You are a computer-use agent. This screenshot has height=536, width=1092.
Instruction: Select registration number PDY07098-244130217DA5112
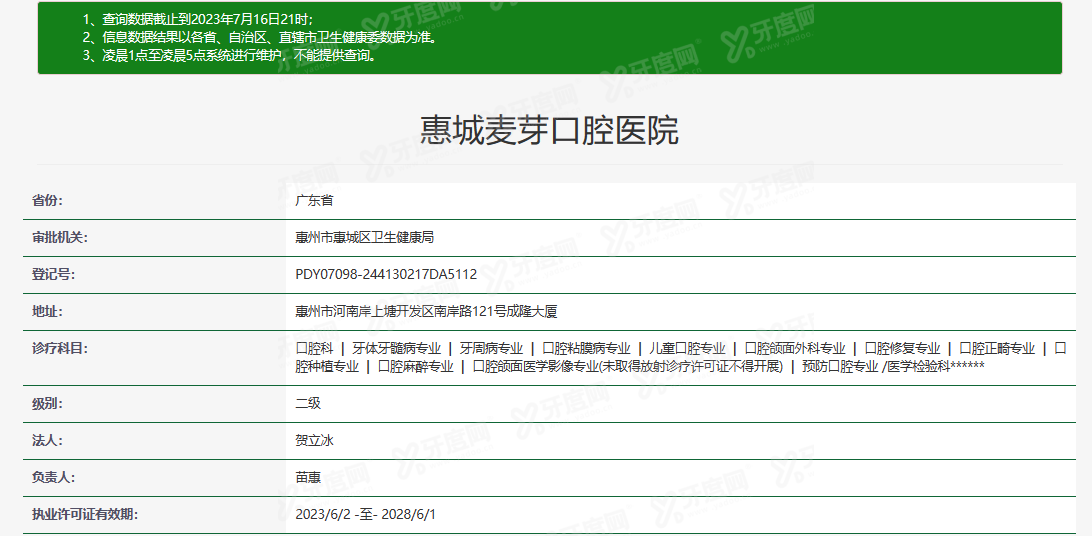[x=386, y=274]
